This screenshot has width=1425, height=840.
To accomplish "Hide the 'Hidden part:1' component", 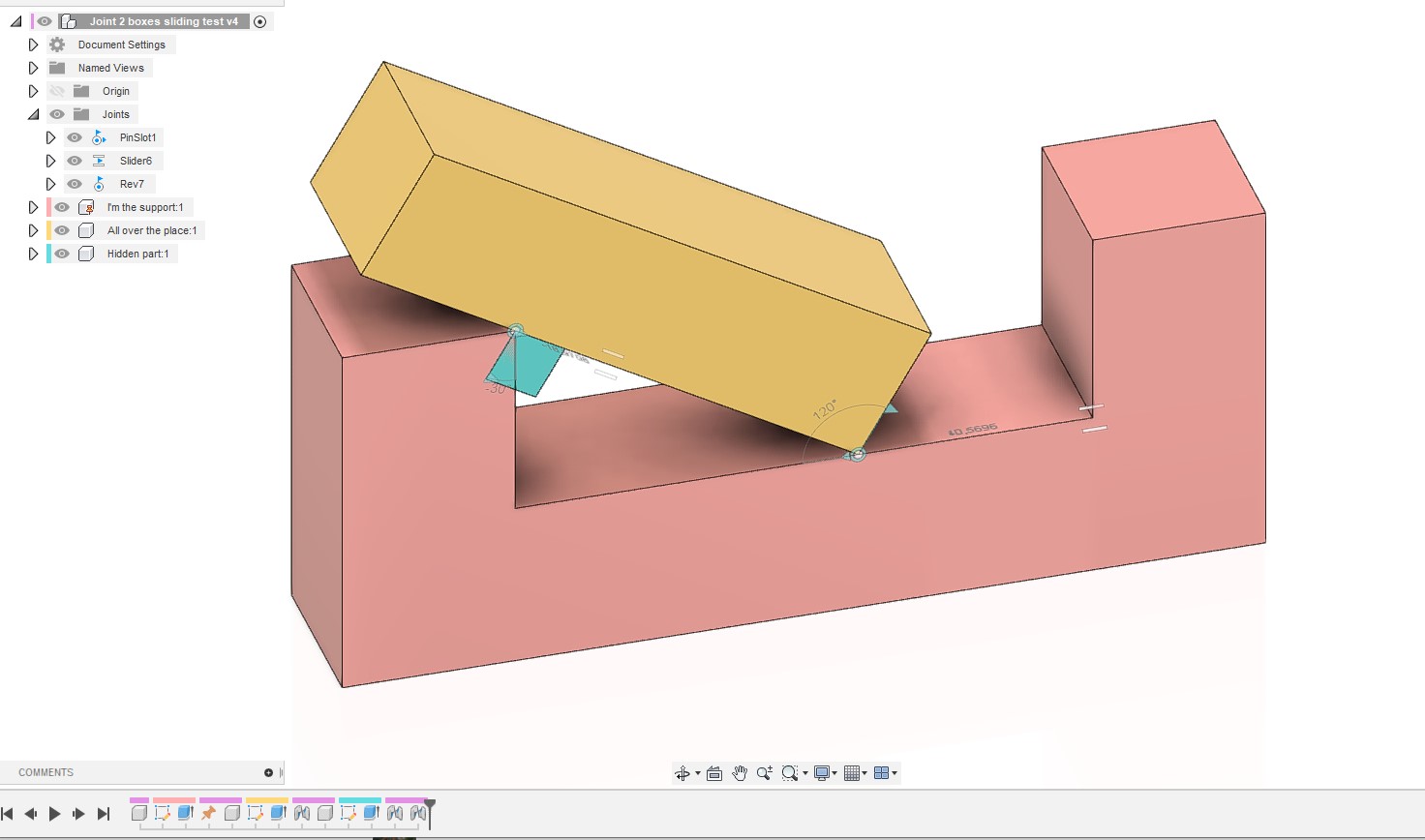I will [x=62, y=254].
